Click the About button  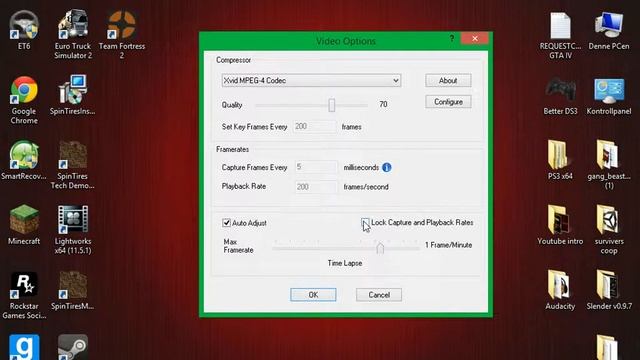pyautogui.click(x=448, y=80)
